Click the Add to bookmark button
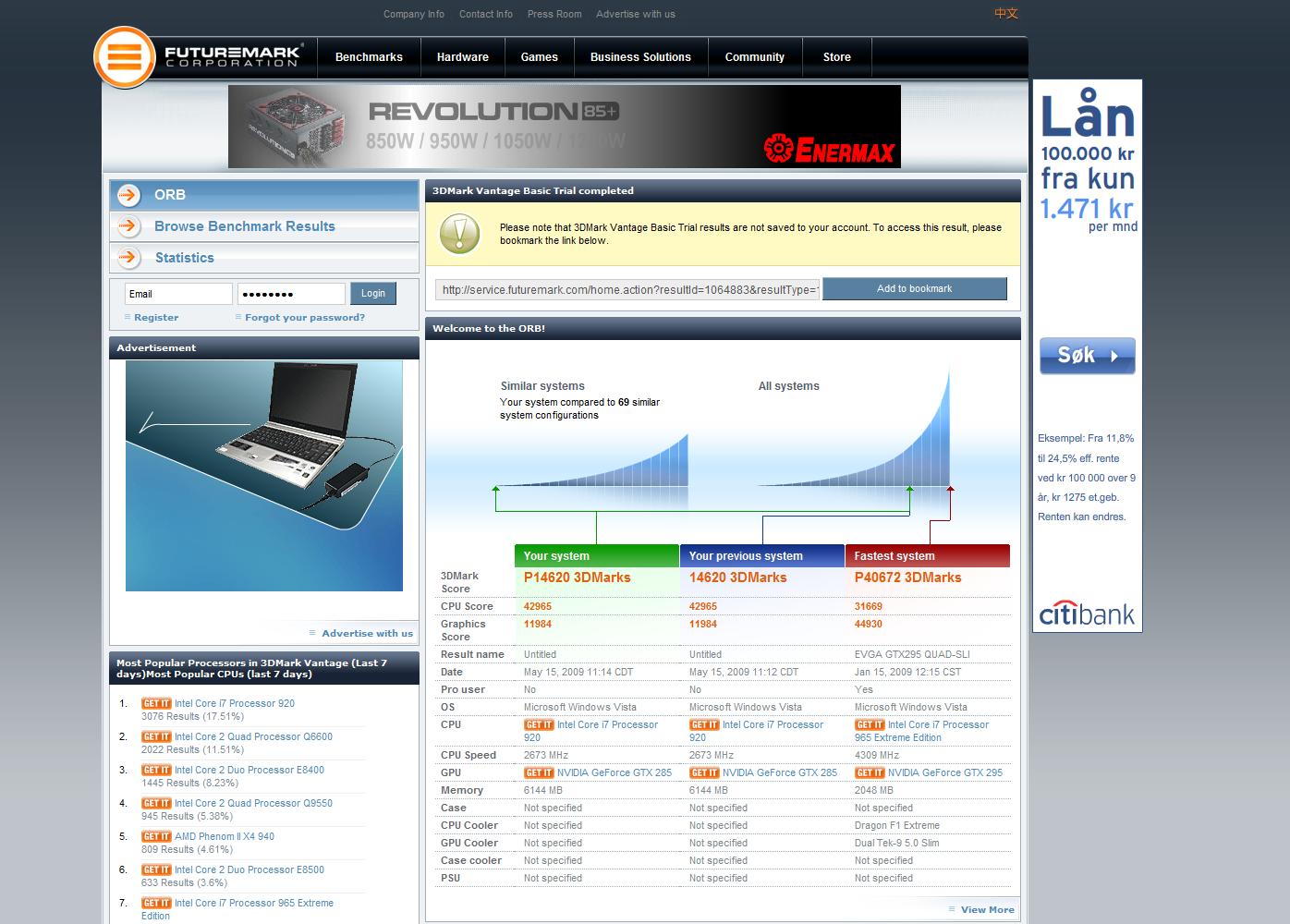1290x924 pixels. click(x=915, y=289)
